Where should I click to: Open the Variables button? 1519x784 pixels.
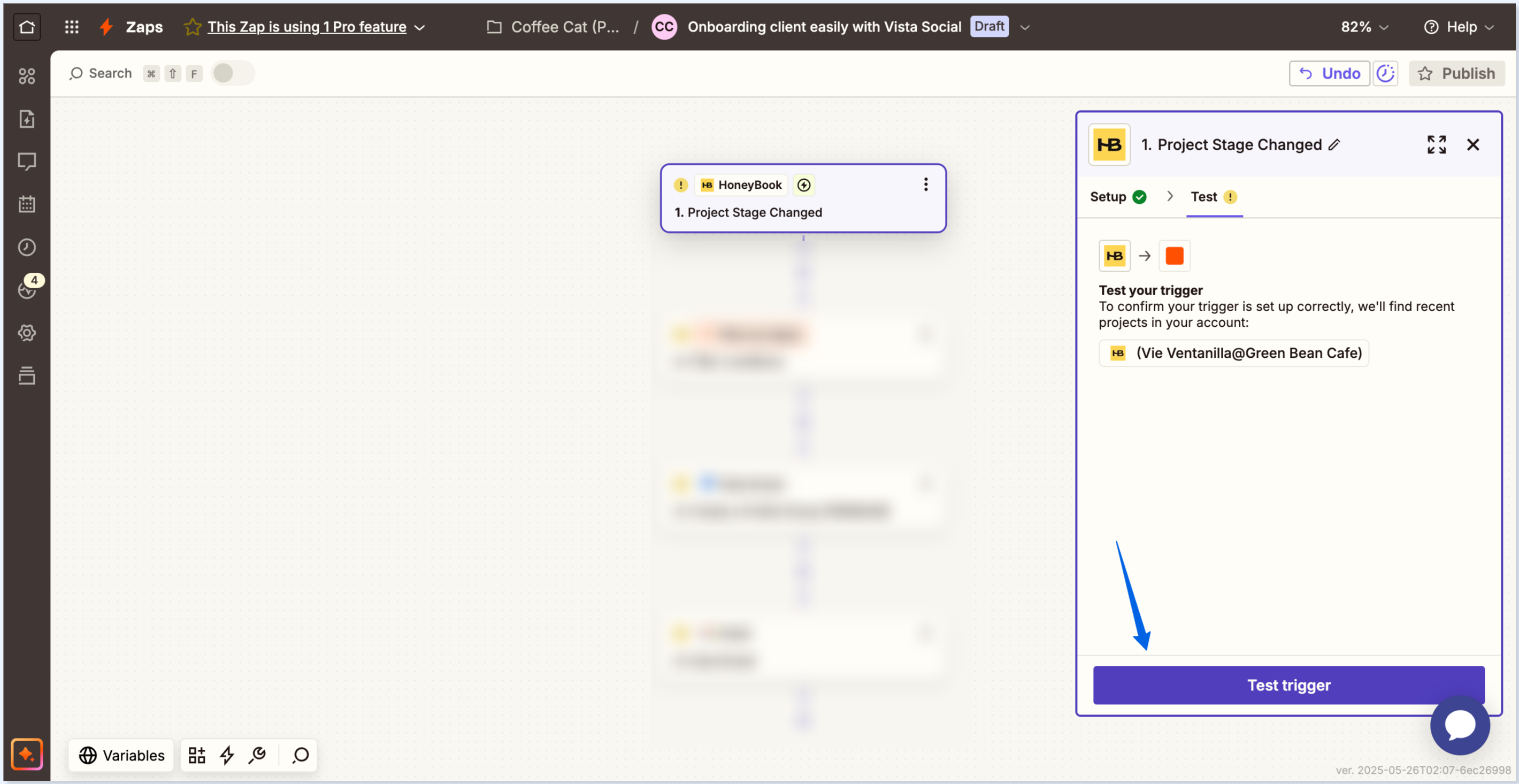click(x=121, y=755)
